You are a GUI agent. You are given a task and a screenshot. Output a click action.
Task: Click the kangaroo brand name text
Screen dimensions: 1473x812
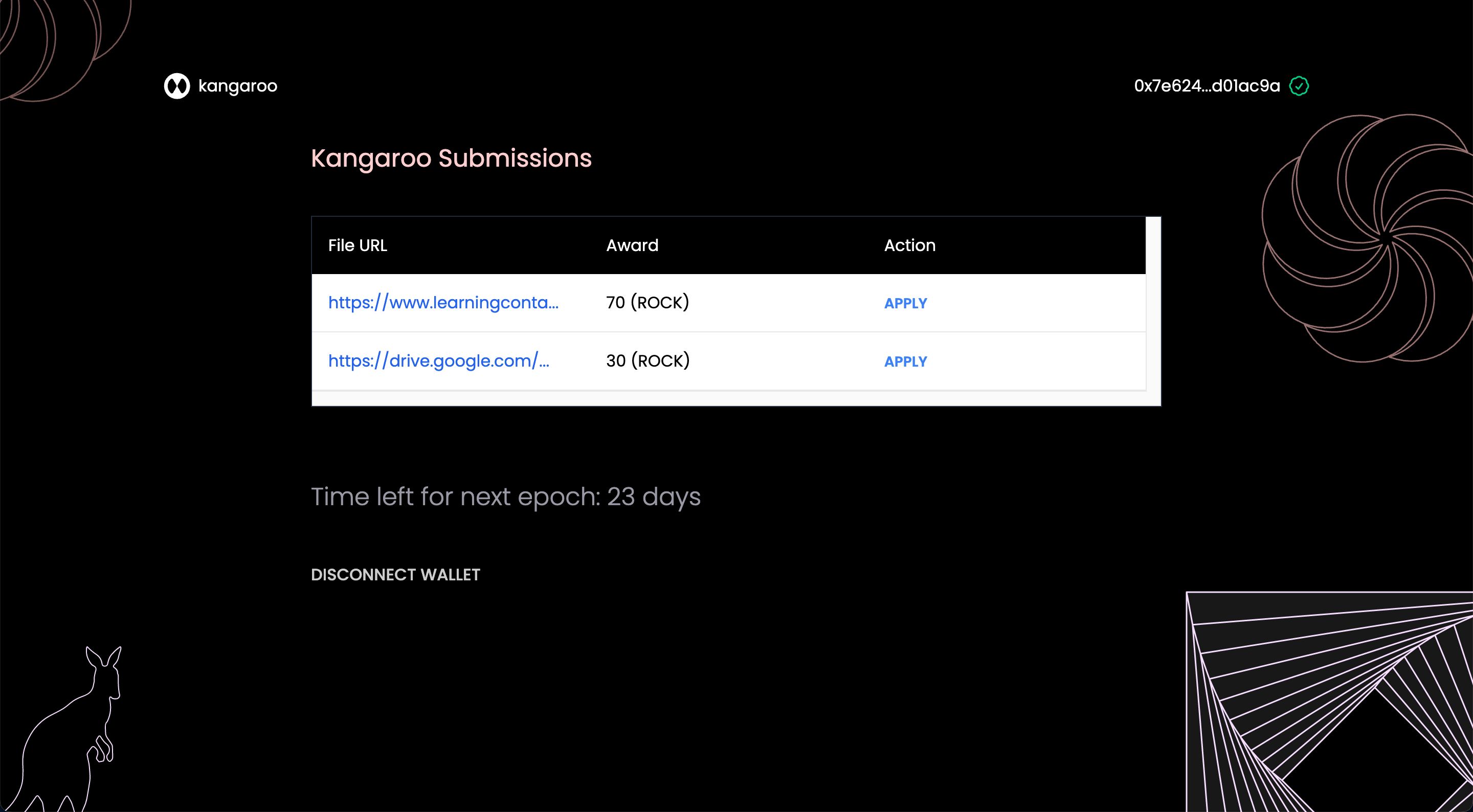tap(238, 86)
